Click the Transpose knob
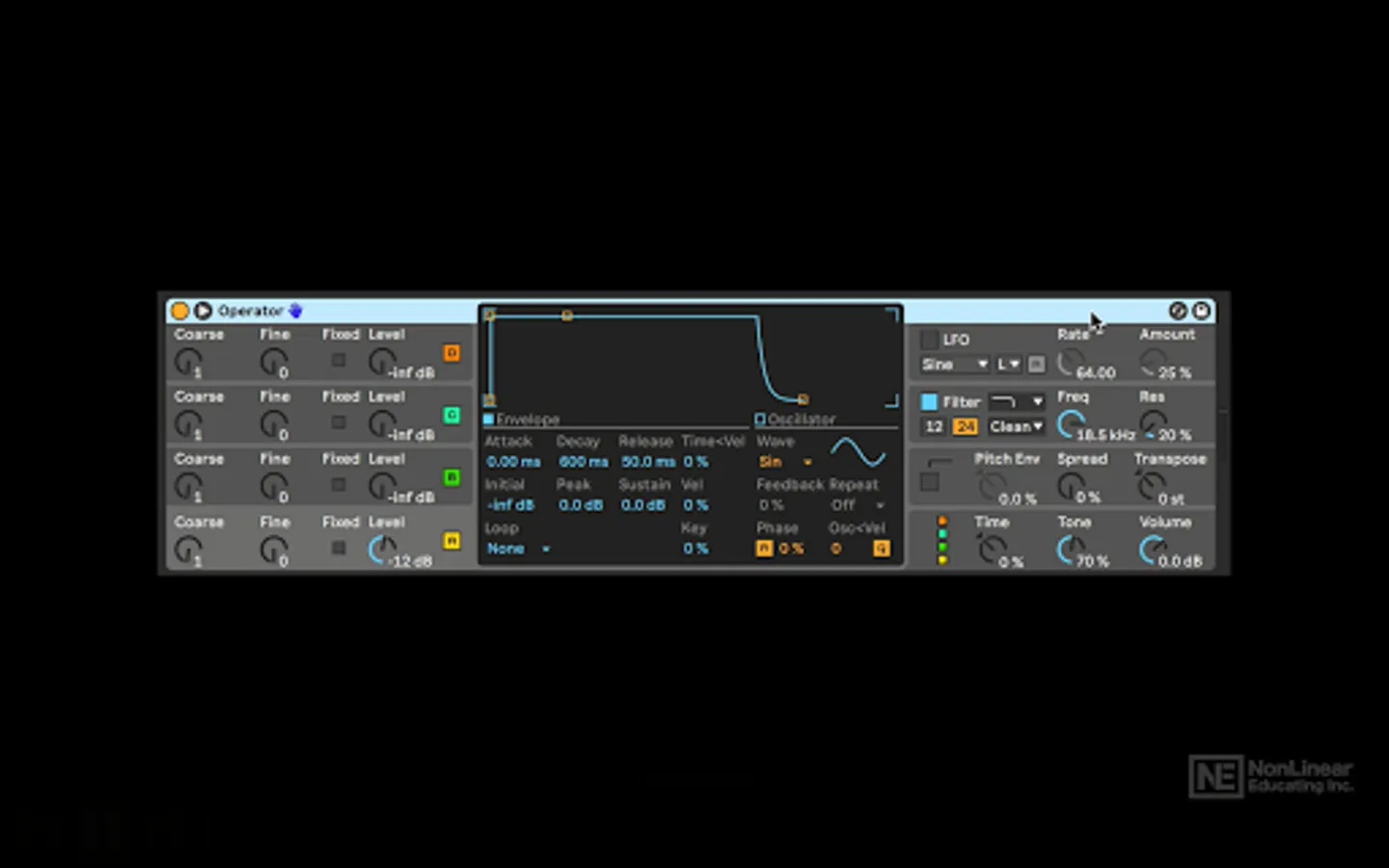1389x868 pixels. [x=1152, y=487]
